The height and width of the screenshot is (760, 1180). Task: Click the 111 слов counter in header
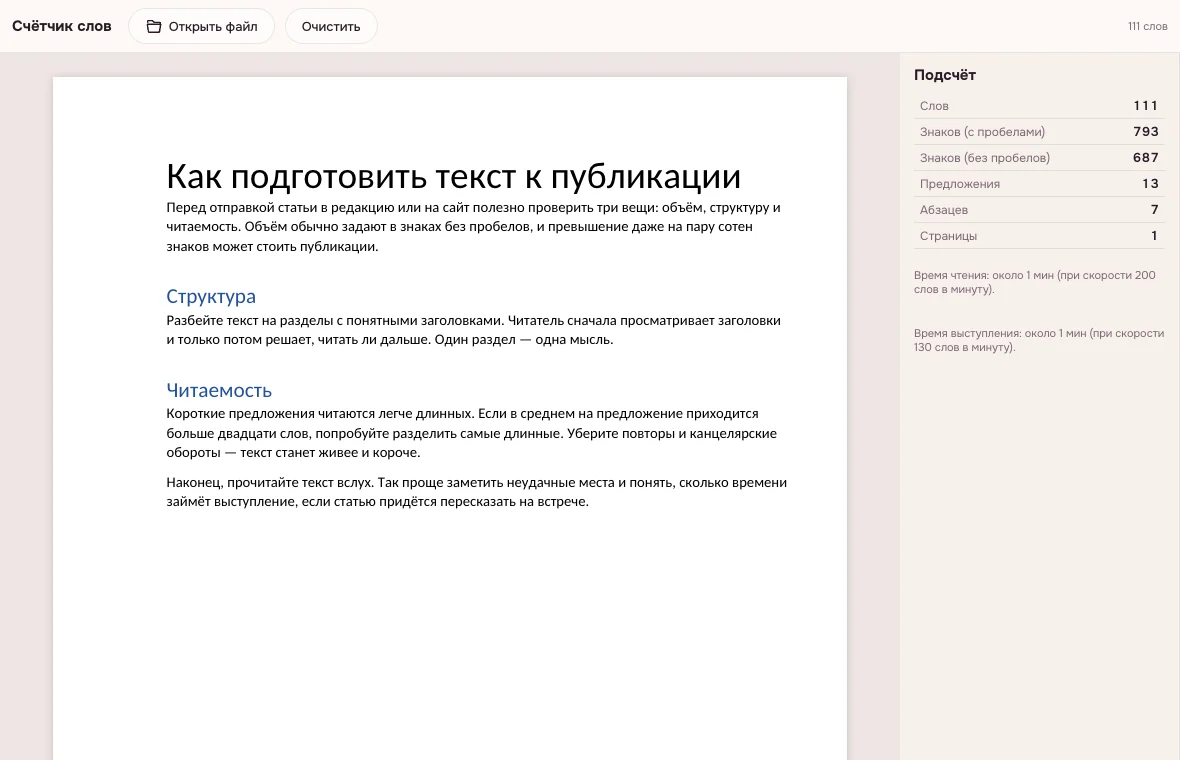(1148, 26)
